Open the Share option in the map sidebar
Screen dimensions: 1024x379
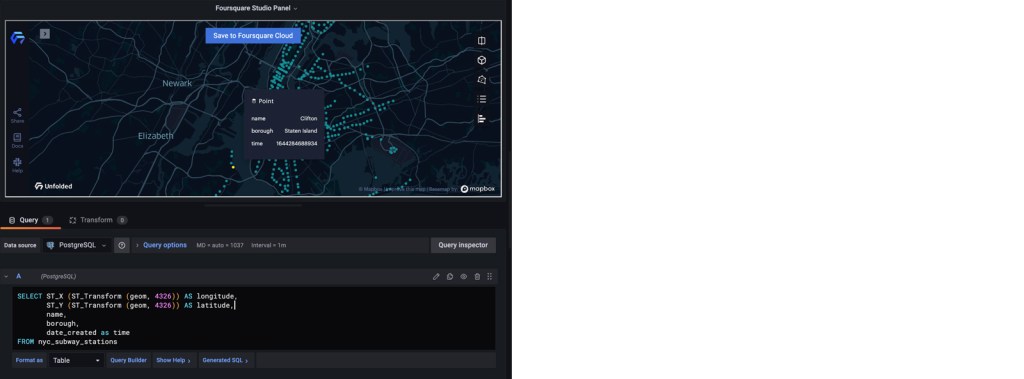tap(17, 116)
